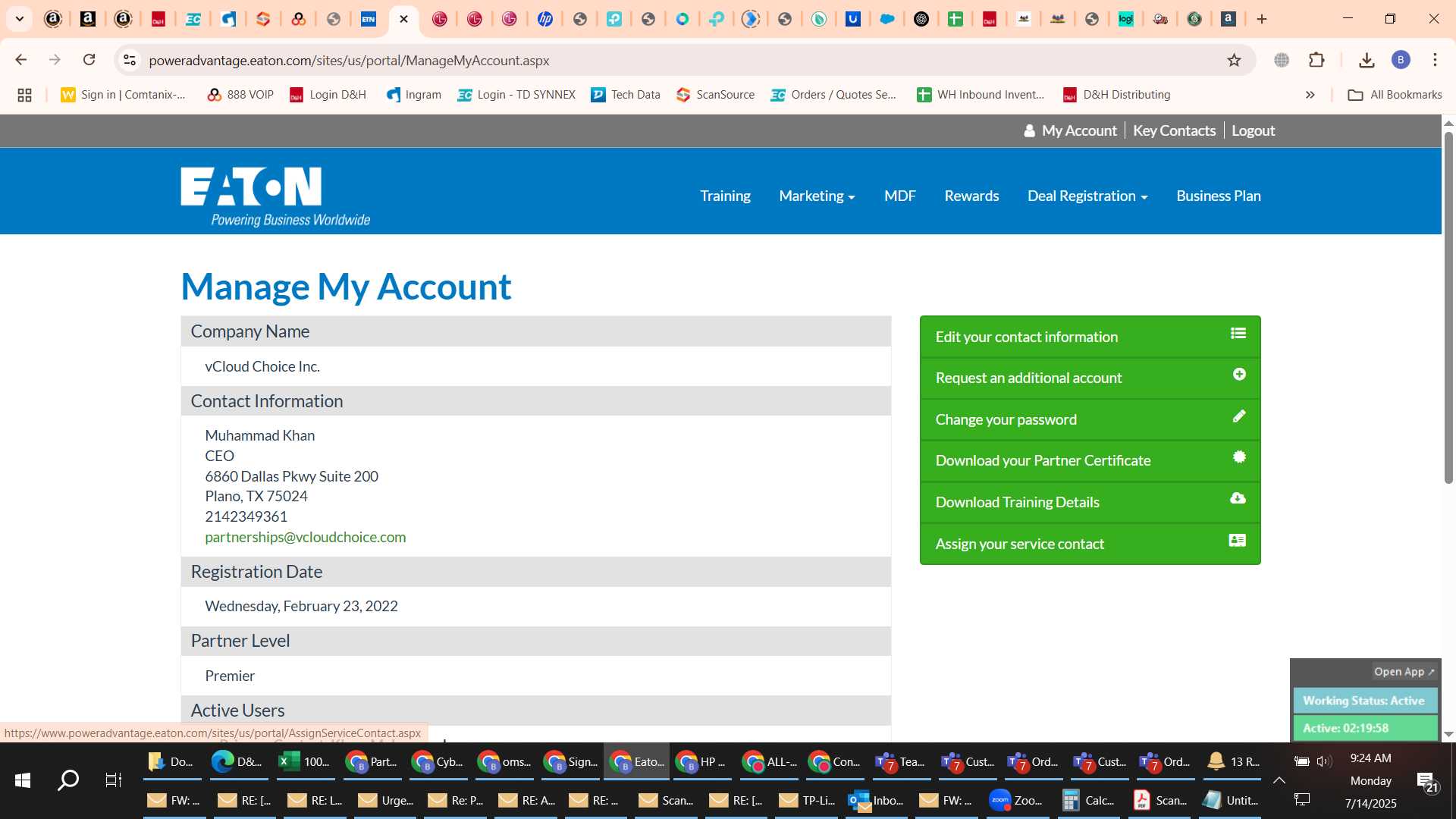Click Edit your contact information
Viewport: 1456px width, 819px height.
pos(1090,337)
